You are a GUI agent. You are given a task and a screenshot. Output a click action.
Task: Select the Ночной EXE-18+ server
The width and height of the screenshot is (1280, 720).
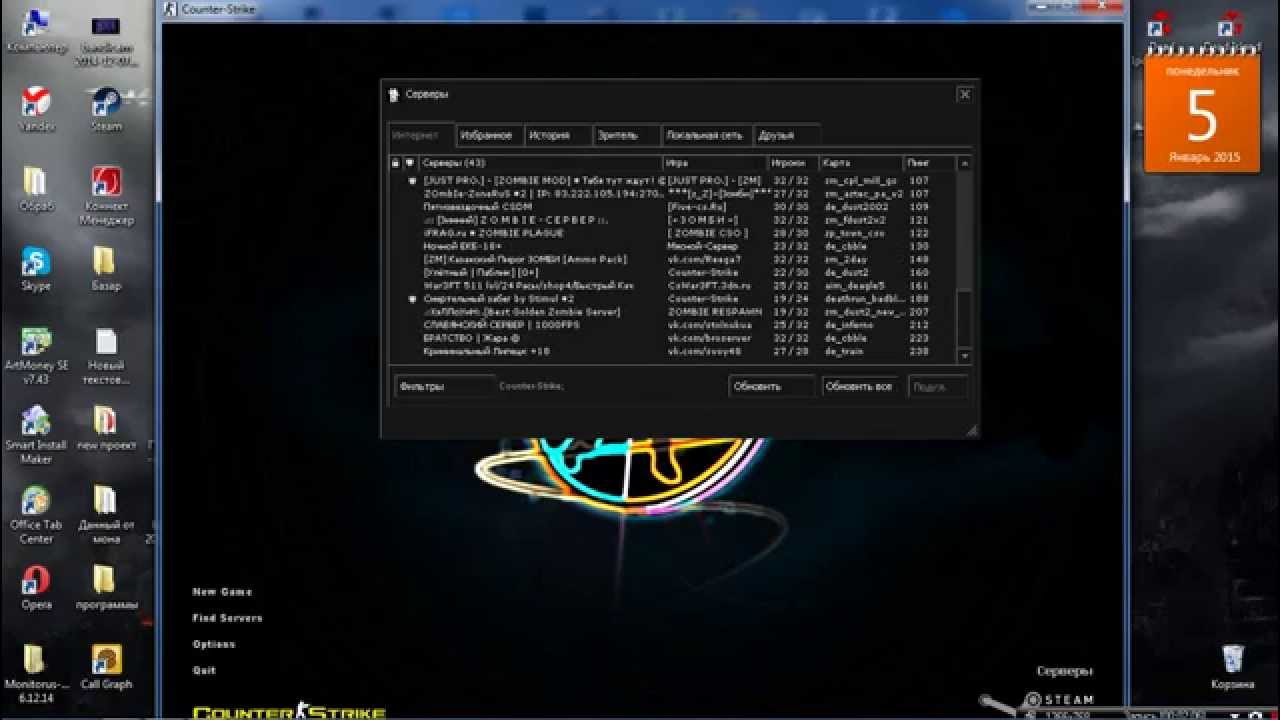pos(672,246)
